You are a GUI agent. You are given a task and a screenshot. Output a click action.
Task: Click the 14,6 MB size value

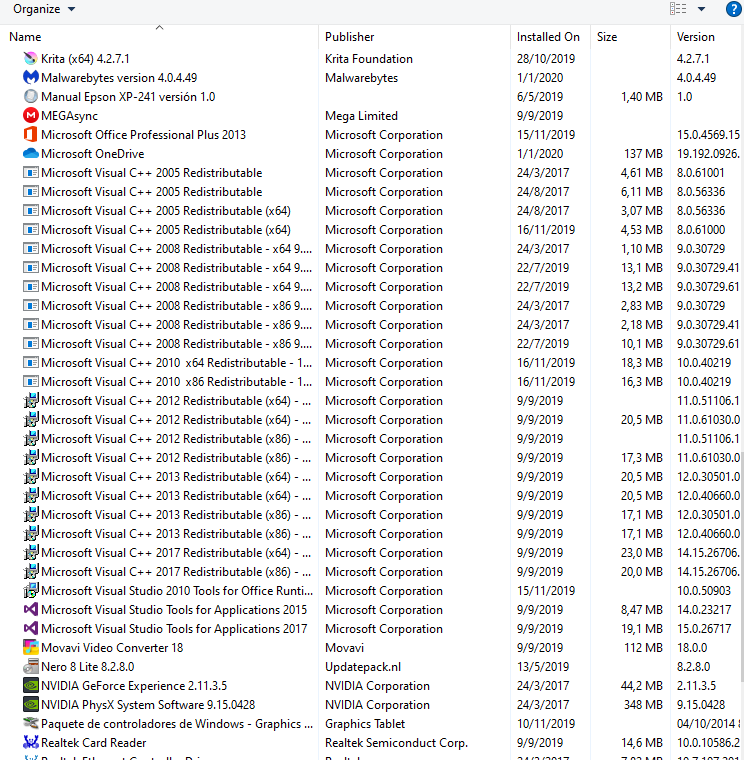(x=642, y=743)
